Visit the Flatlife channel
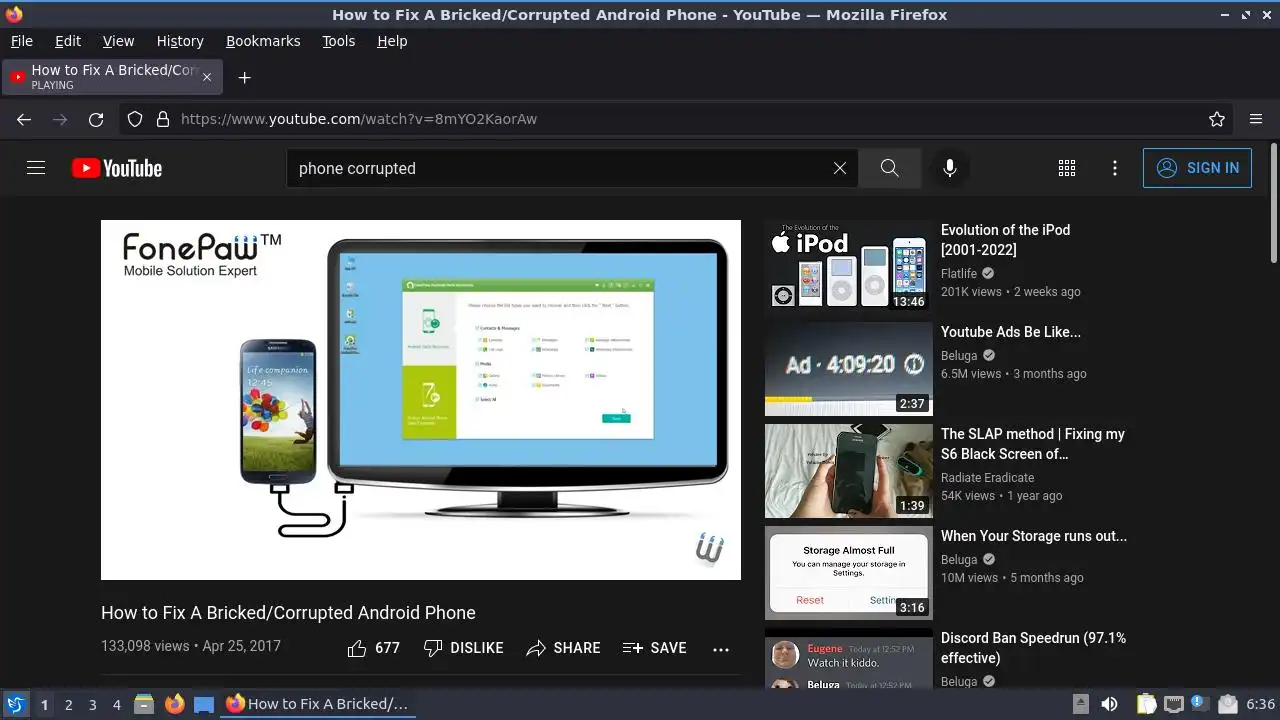 point(959,273)
